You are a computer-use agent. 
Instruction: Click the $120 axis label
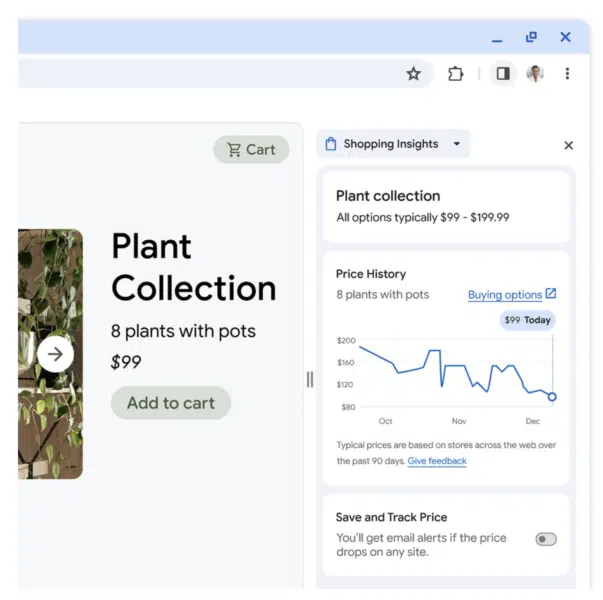tap(345, 384)
